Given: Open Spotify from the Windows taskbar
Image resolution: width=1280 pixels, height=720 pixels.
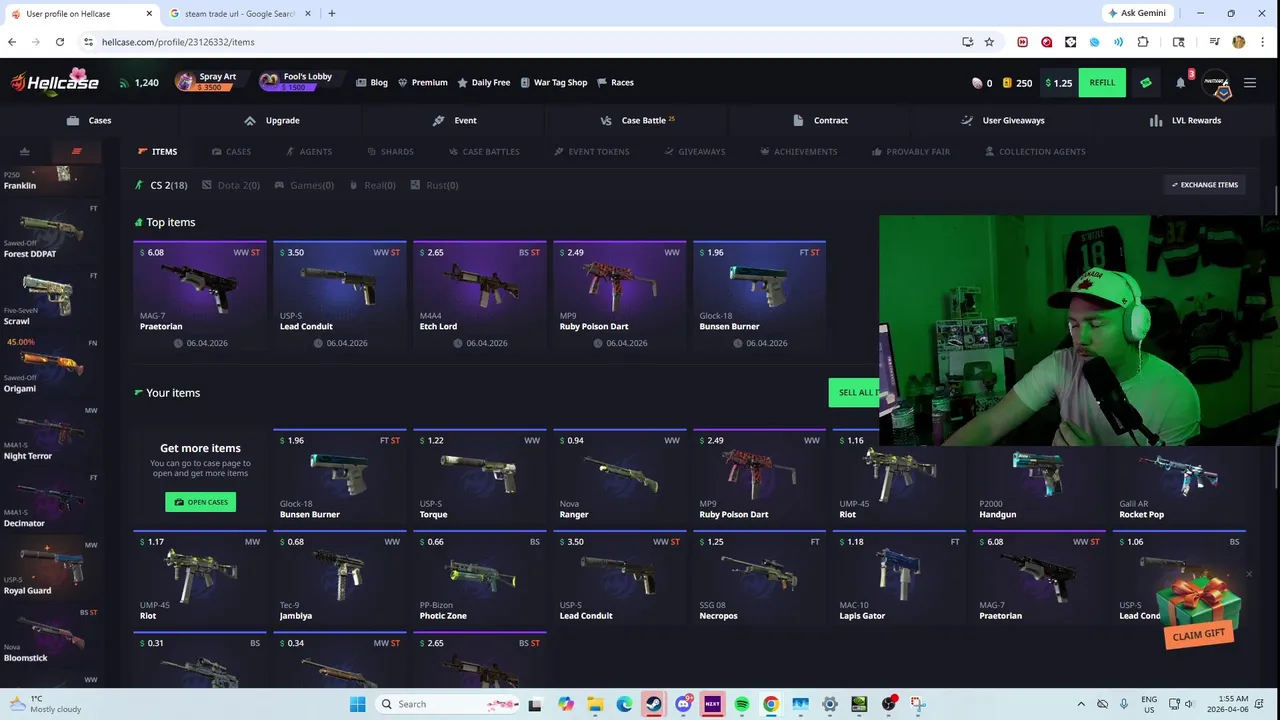Looking at the screenshot, I should coord(742,704).
